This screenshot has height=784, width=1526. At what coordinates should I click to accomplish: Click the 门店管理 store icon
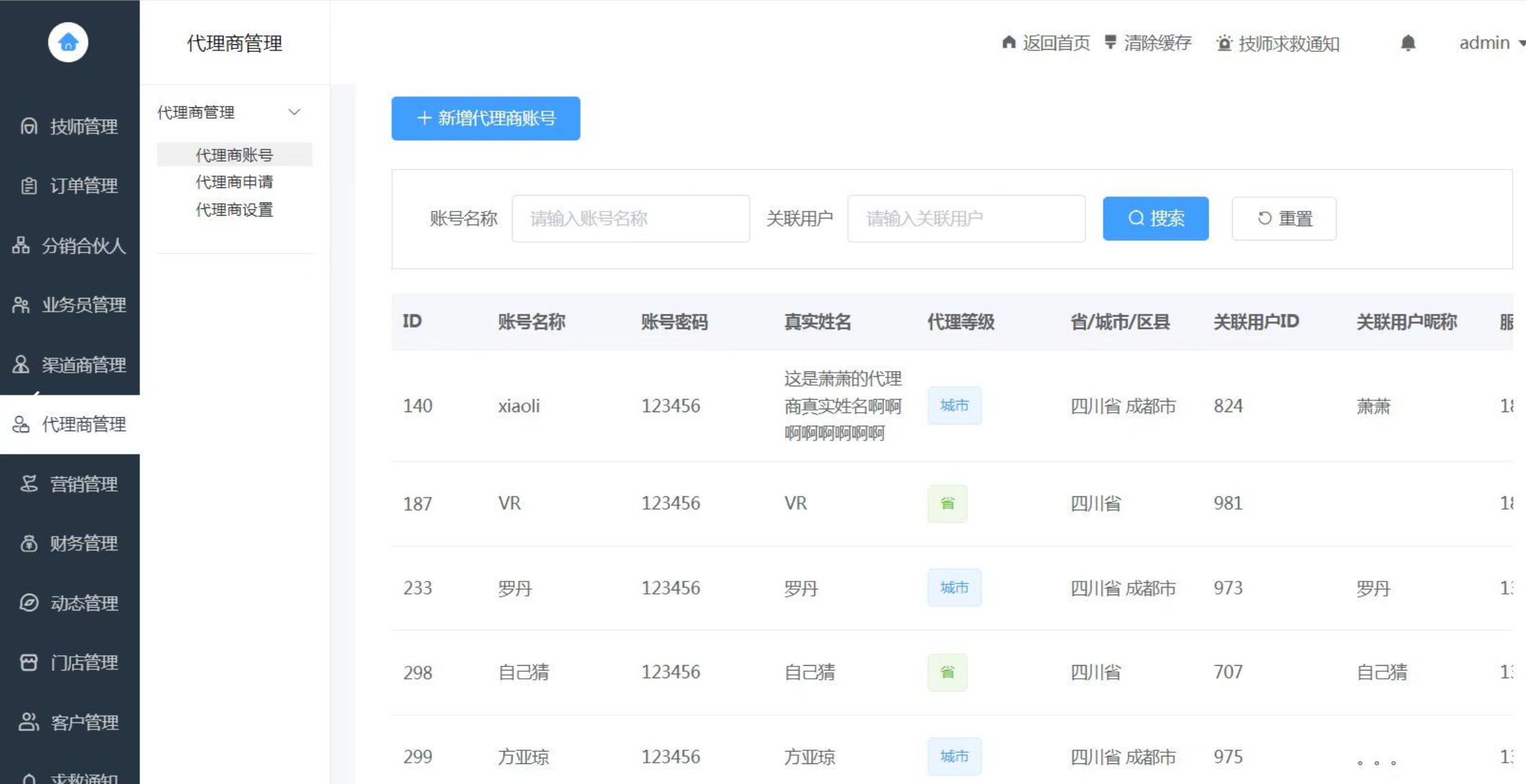28,662
